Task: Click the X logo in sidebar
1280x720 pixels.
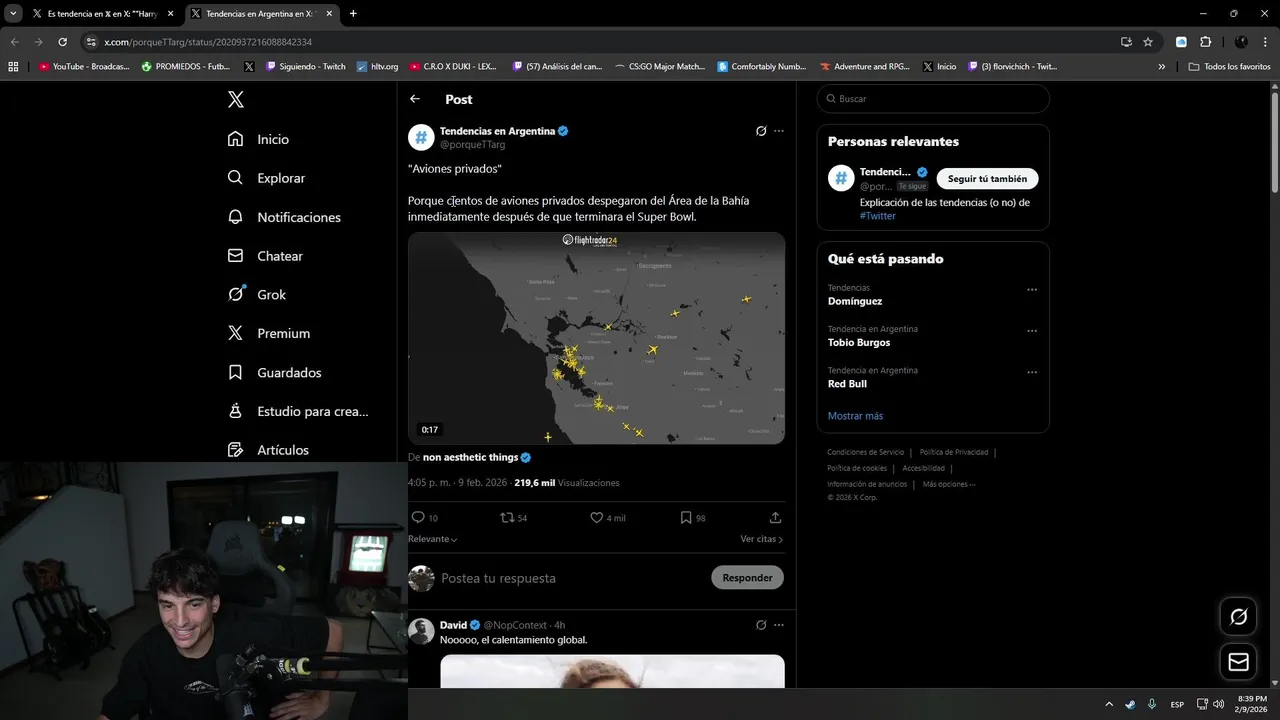Action: (x=235, y=99)
